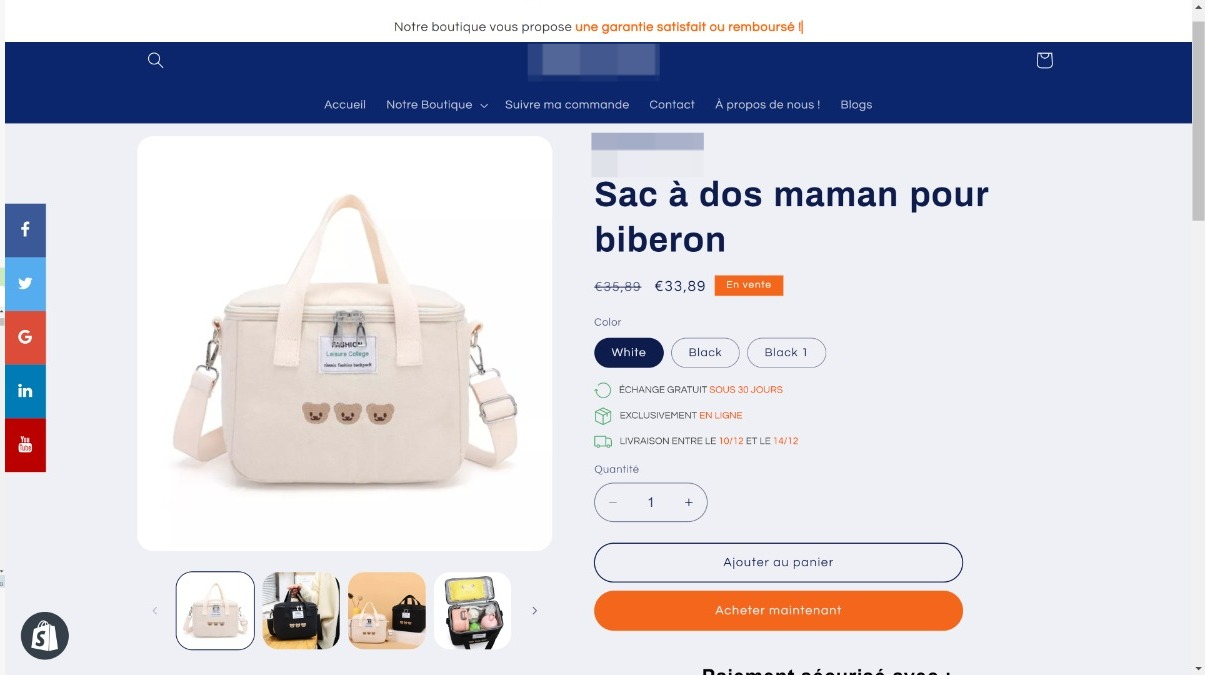The image size is (1205, 675).
Task: Open the search magnifier icon
Action: click(x=155, y=60)
